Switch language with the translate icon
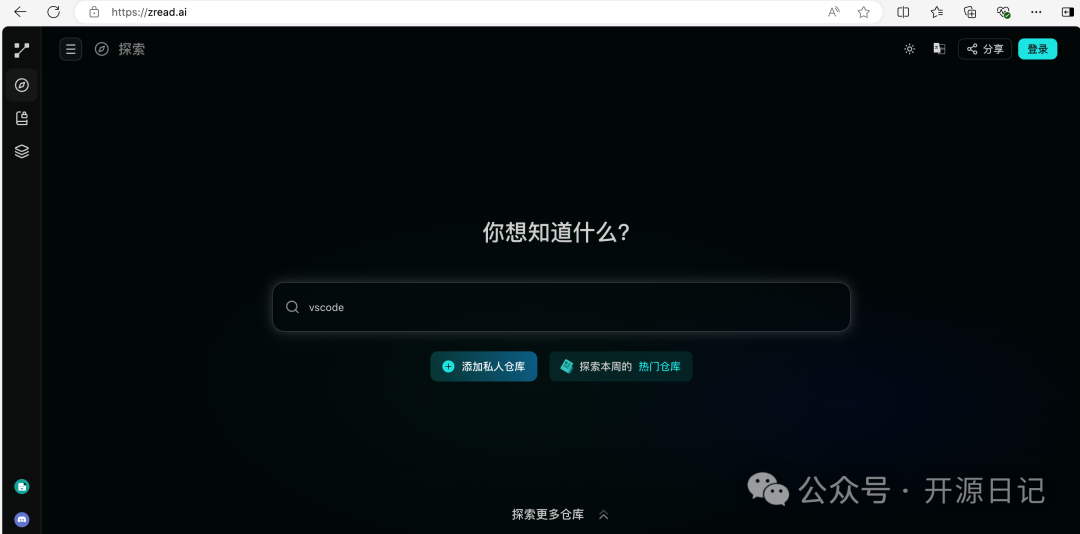1080x534 pixels. point(939,48)
